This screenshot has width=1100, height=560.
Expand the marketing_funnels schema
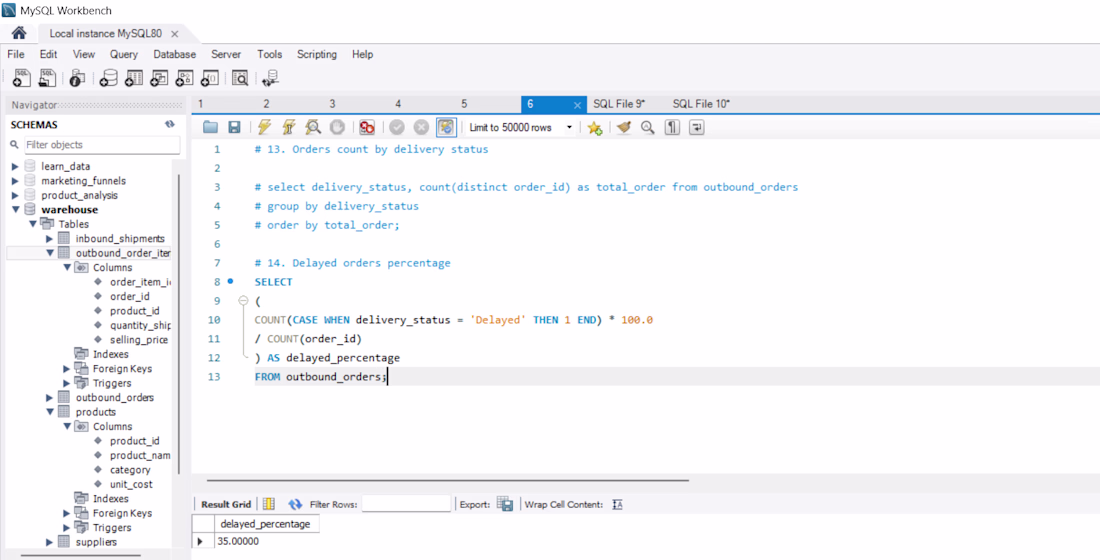[15, 181]
